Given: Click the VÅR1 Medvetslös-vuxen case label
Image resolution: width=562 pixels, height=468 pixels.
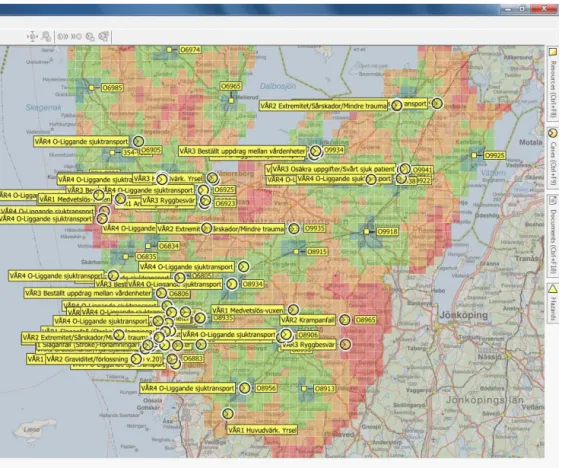Looking at the screenshot, I should [x=247, y=310].
